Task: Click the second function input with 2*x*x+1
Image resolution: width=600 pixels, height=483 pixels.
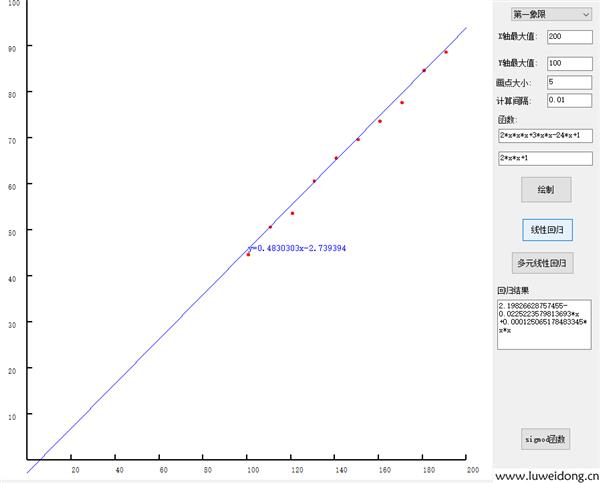Action: (545, 158)
